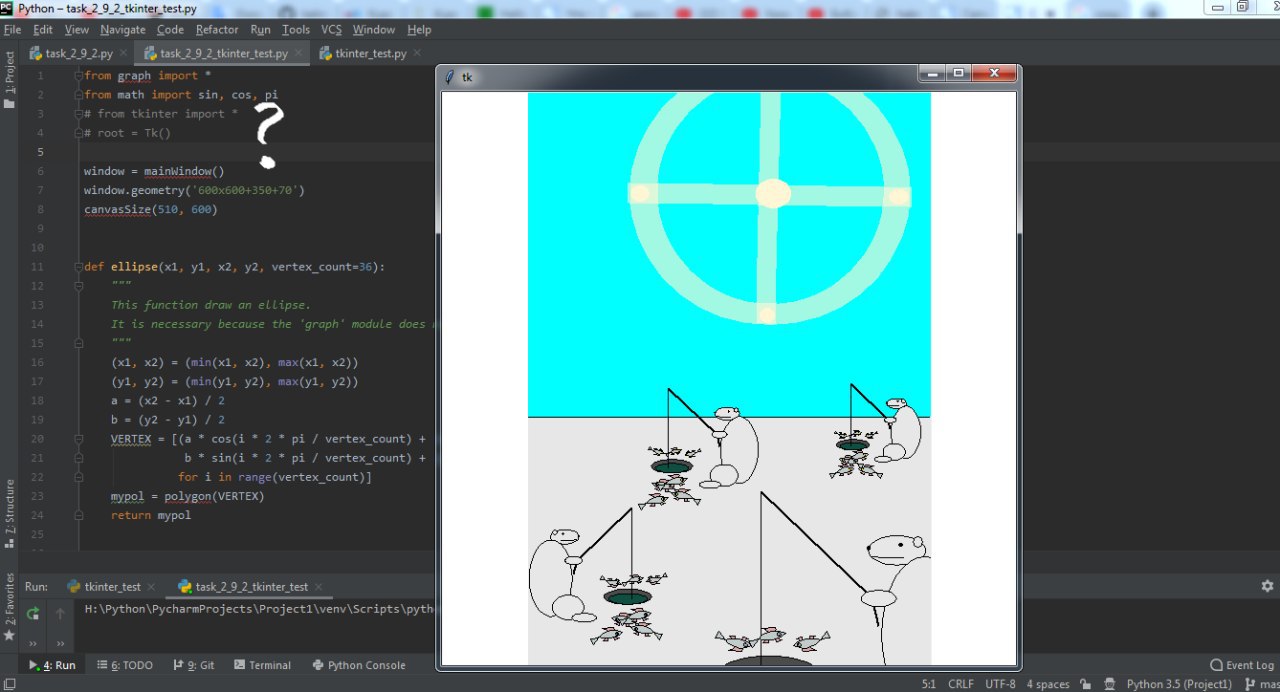Collapse fold marker at line 1 import
Viewport: 1280px width, 692px height.
79,76
